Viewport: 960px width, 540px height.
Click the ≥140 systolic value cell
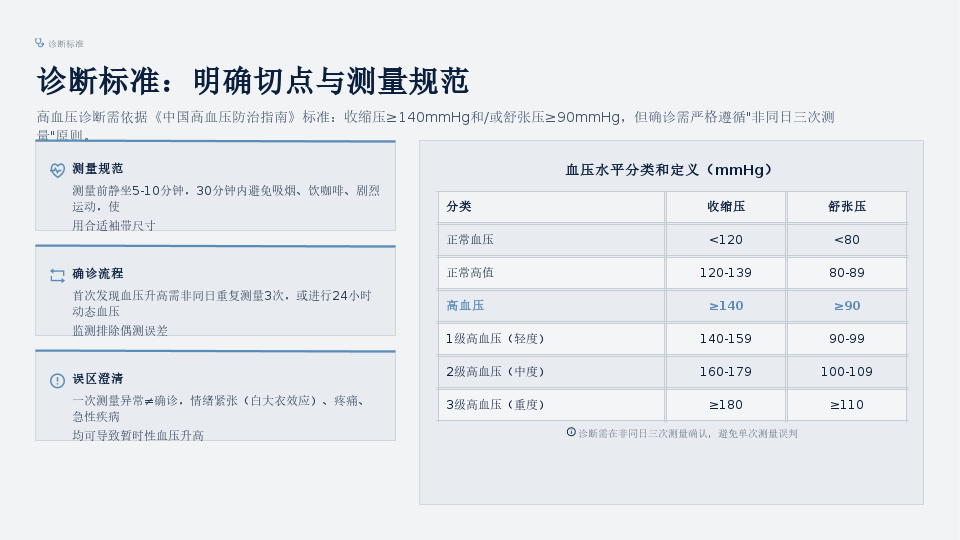(x=726, y=306)
